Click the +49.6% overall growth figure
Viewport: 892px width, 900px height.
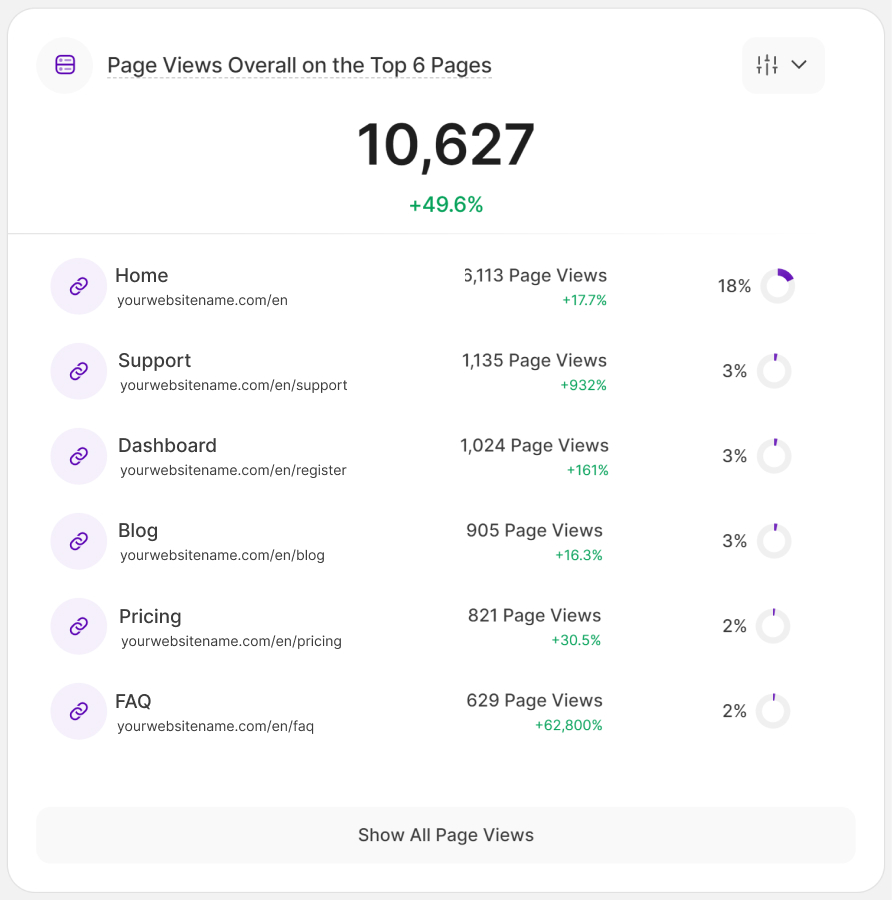pyautogui.click(x=446, y=205)
